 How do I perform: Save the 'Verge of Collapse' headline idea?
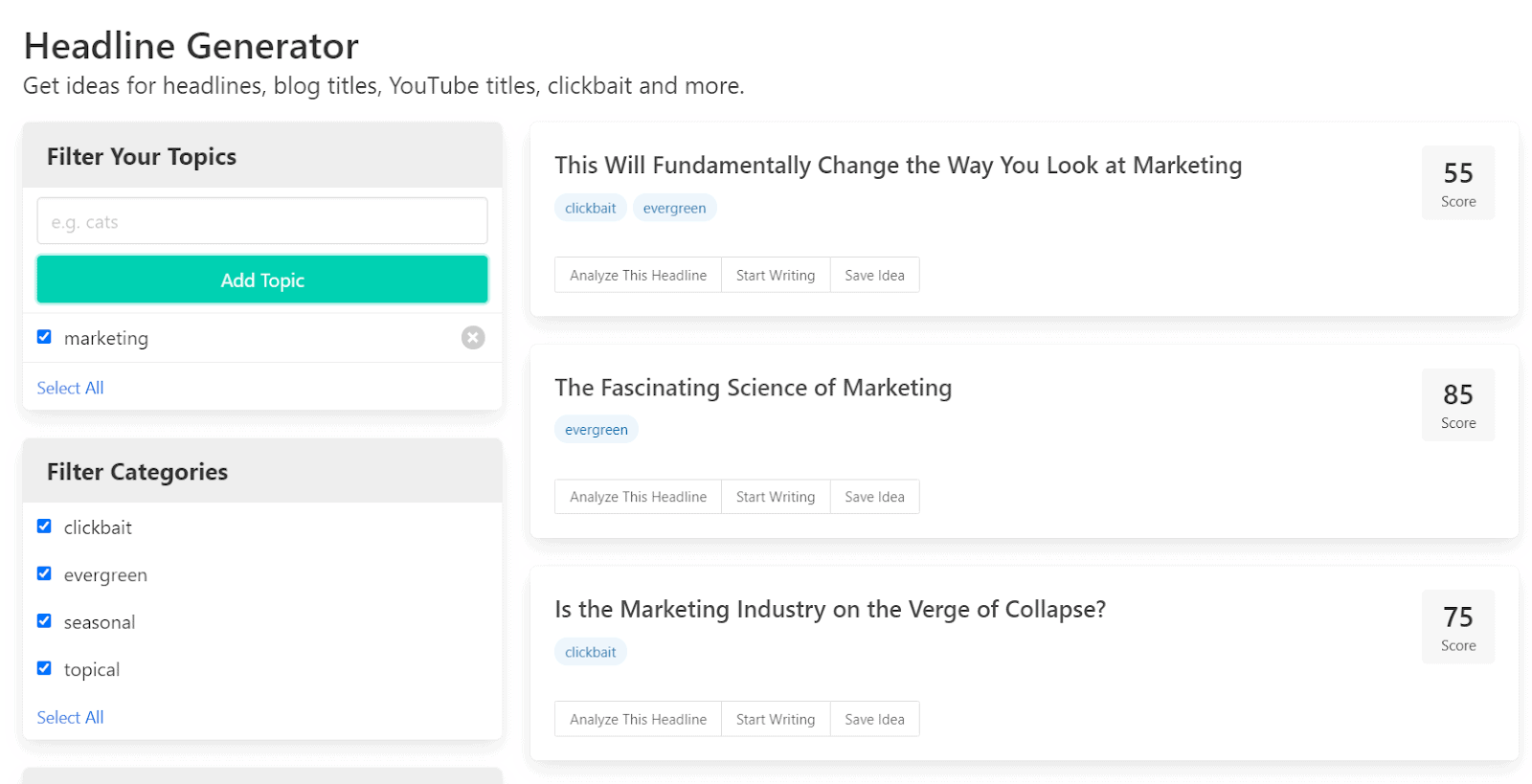tap(874, 719)
